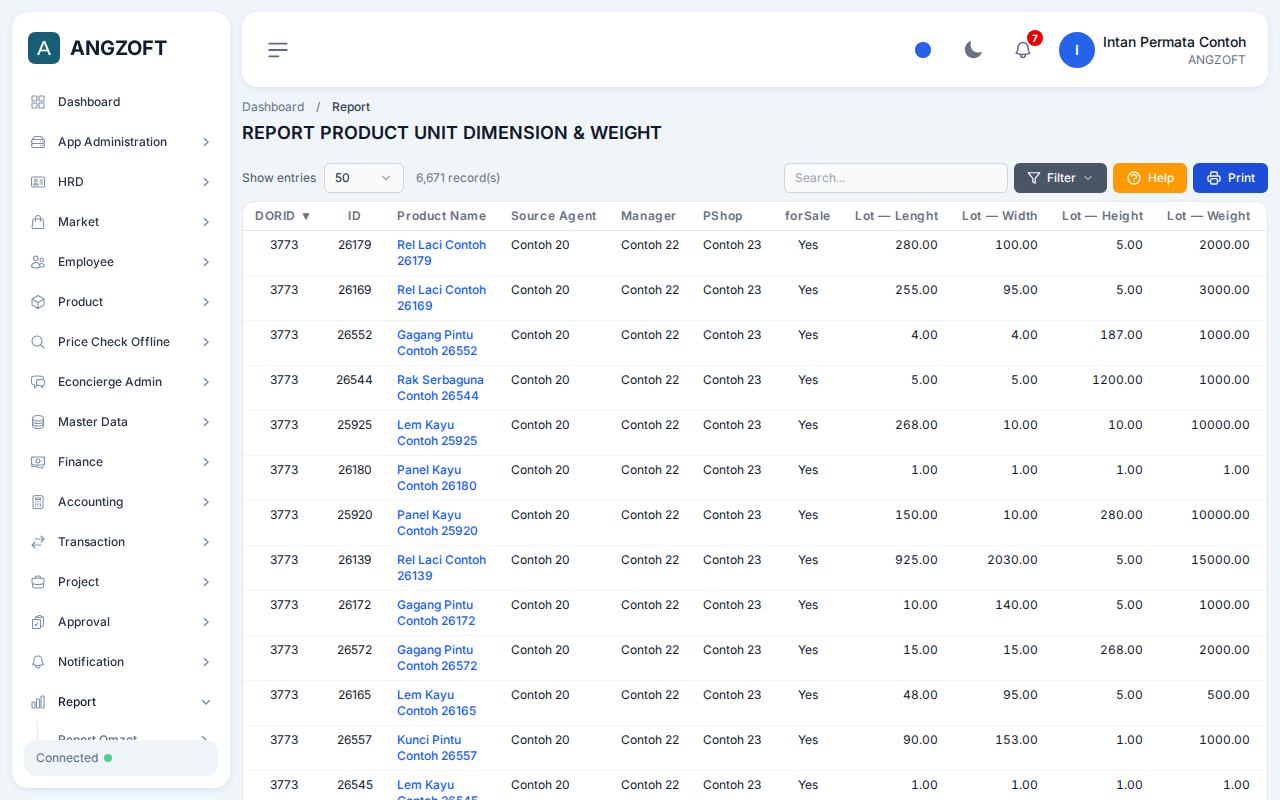Expand the Market menu chevron

[206, 222]
